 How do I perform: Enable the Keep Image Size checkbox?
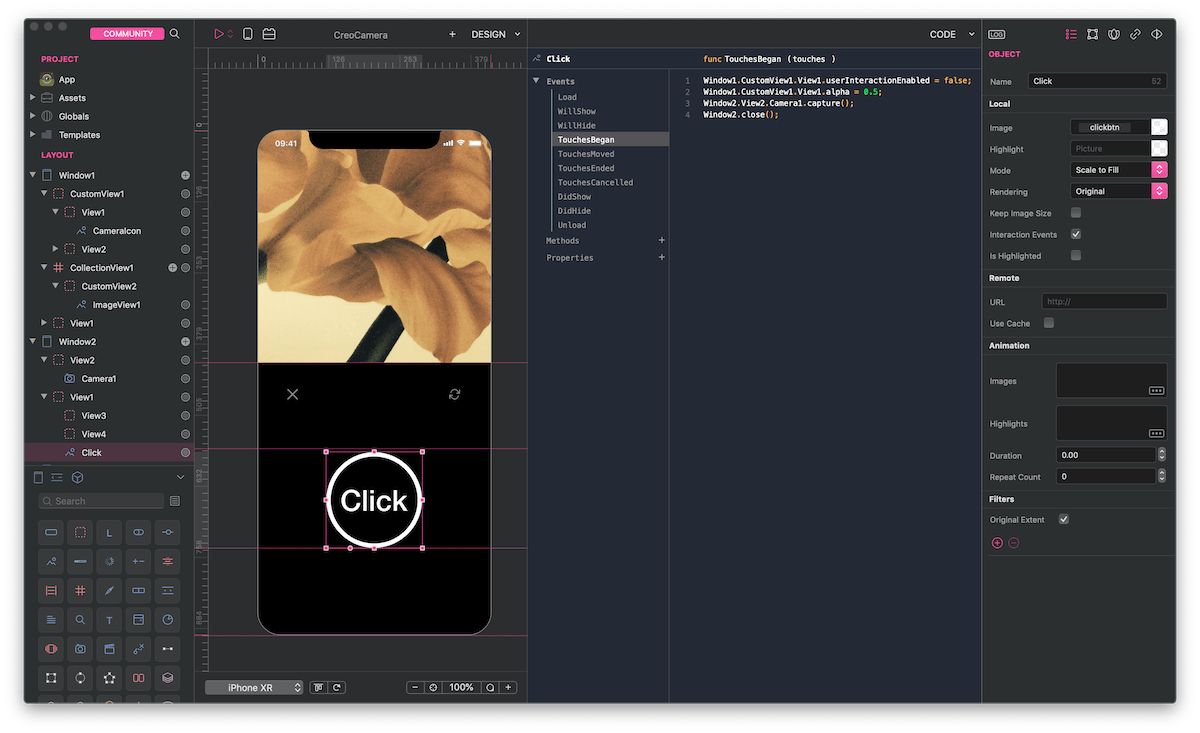[x=1076, y=213]
